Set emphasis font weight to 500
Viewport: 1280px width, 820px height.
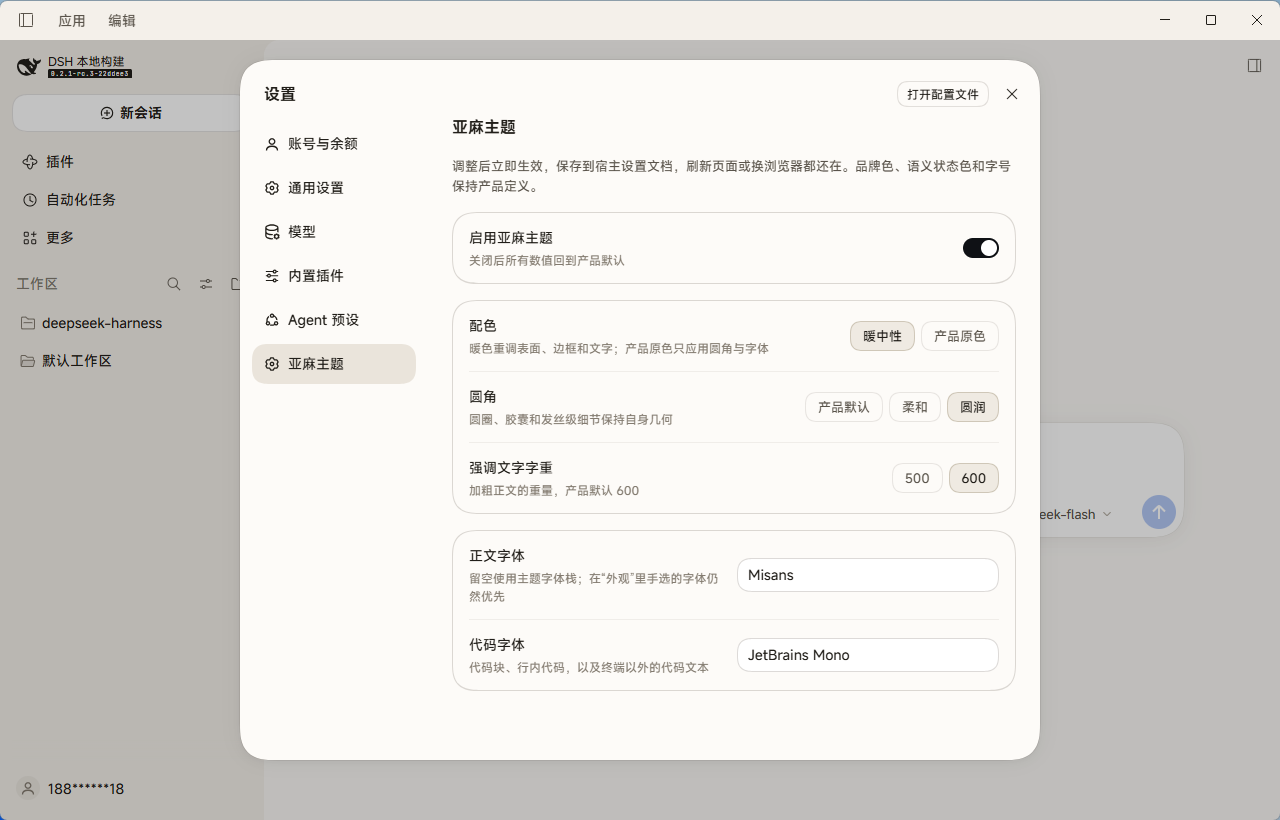917,478
